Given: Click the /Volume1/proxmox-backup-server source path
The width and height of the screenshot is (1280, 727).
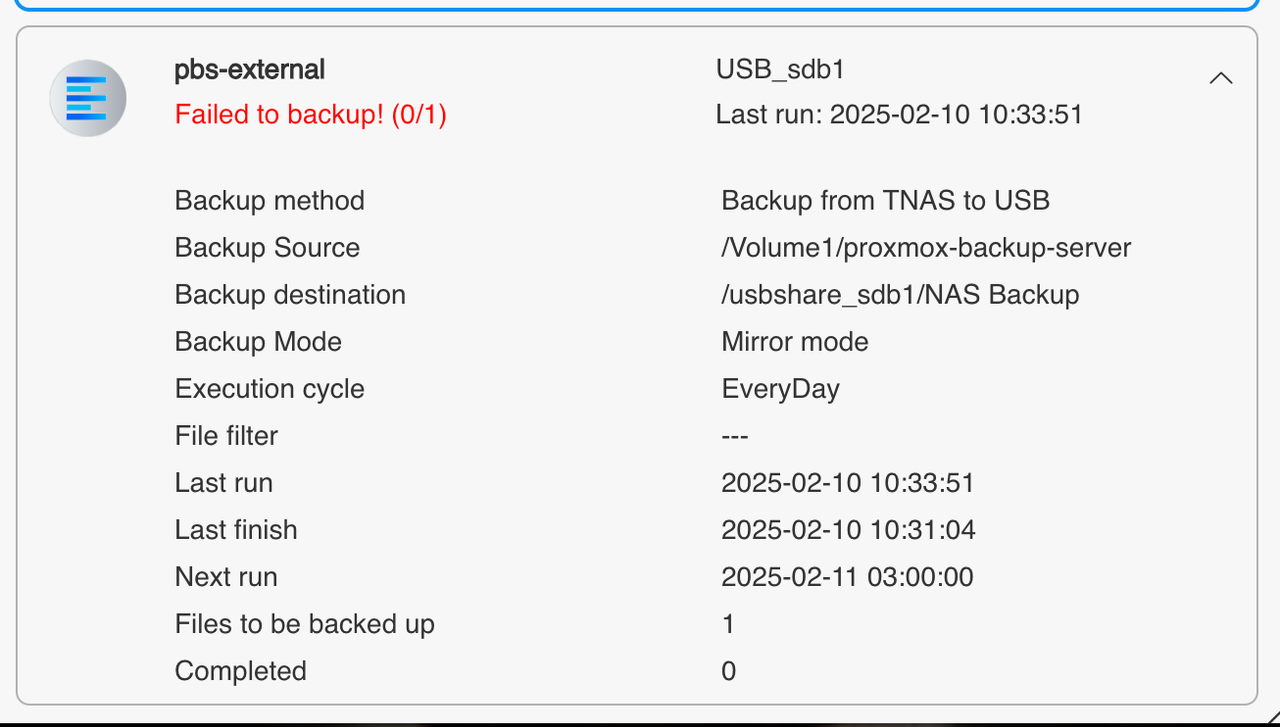Looking at the screenshot, I should coord(926,248).
